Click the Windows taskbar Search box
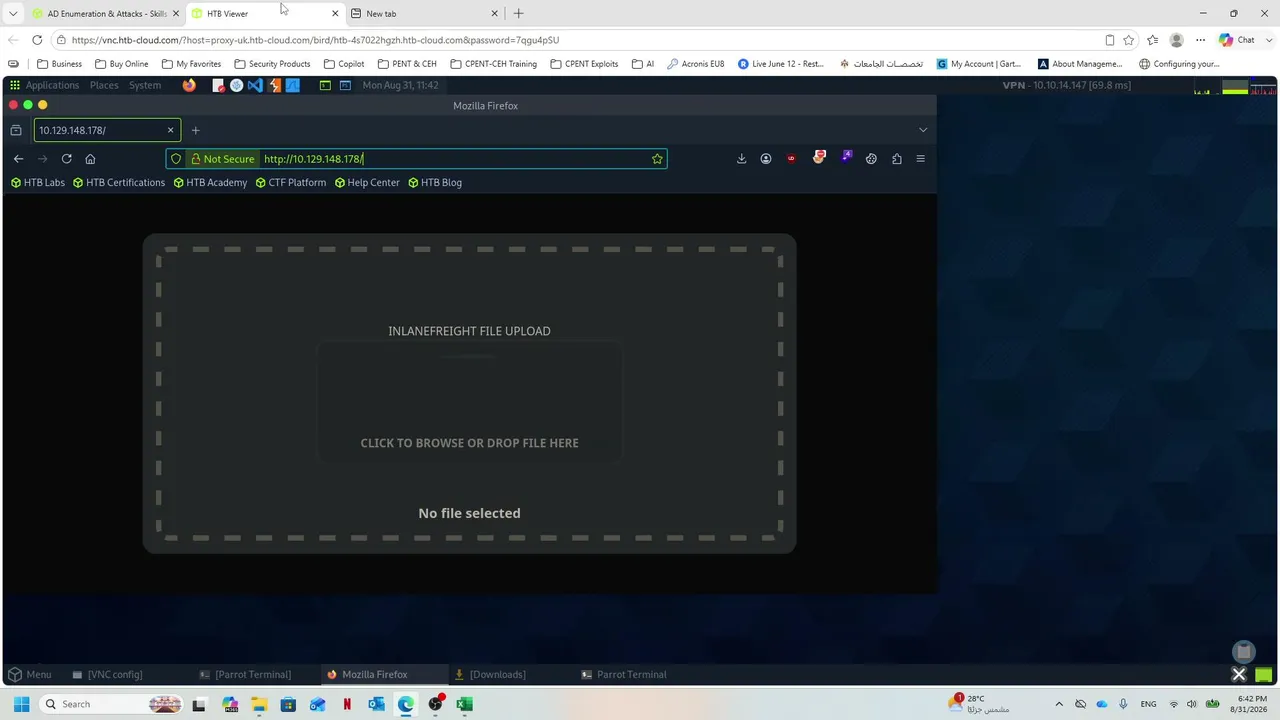Screen dimensions: 1280x720 point(111,704)
